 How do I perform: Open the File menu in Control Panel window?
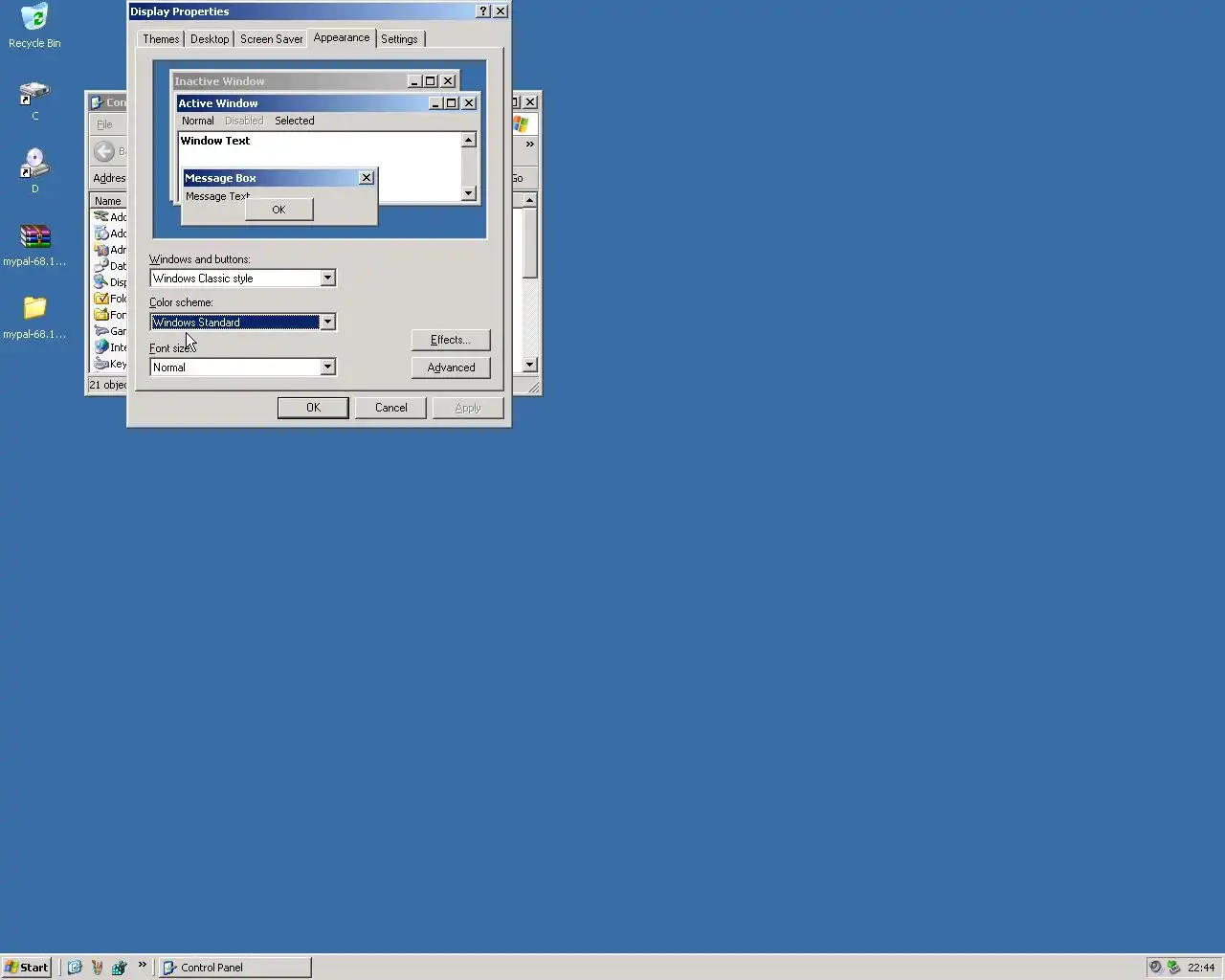[104, 124]
